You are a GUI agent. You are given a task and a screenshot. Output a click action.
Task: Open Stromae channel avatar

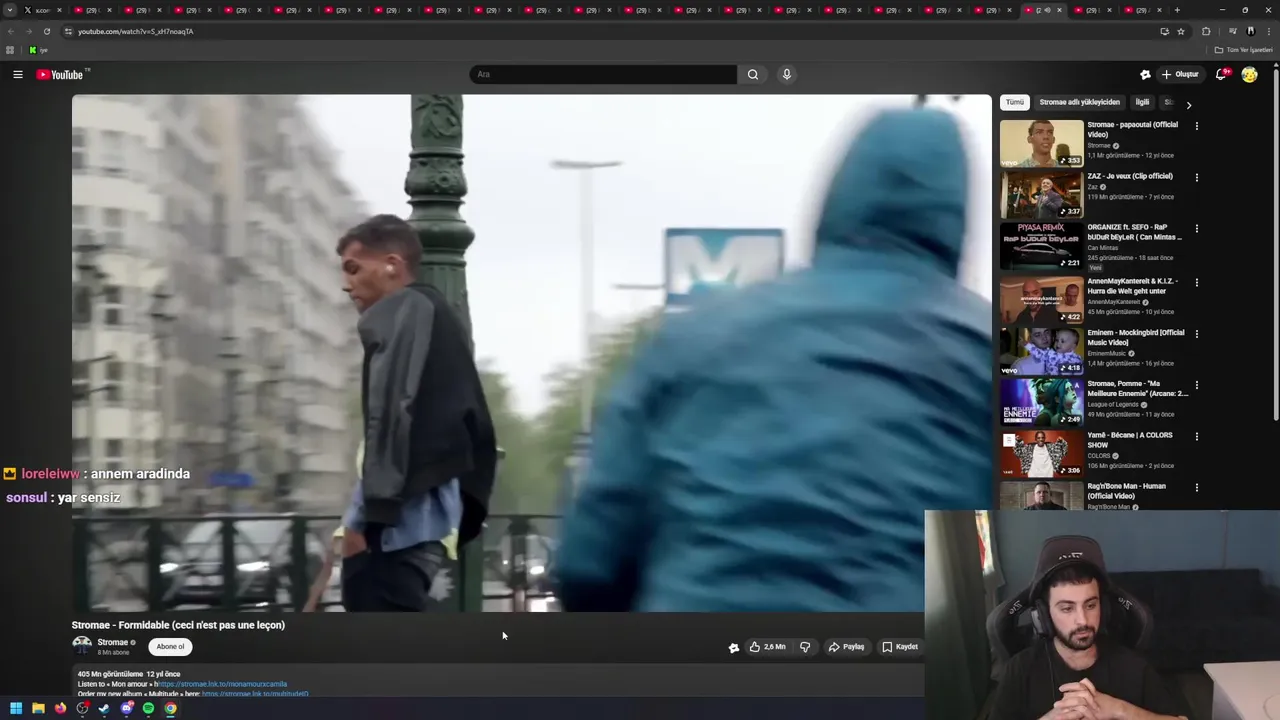(82, 646)
